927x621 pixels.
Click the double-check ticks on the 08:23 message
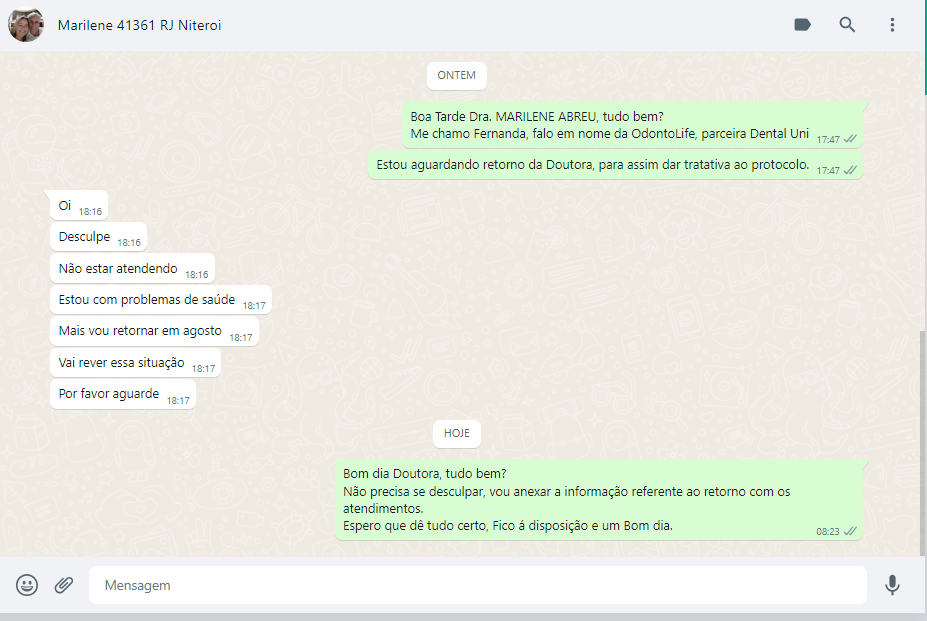(850, 531)
